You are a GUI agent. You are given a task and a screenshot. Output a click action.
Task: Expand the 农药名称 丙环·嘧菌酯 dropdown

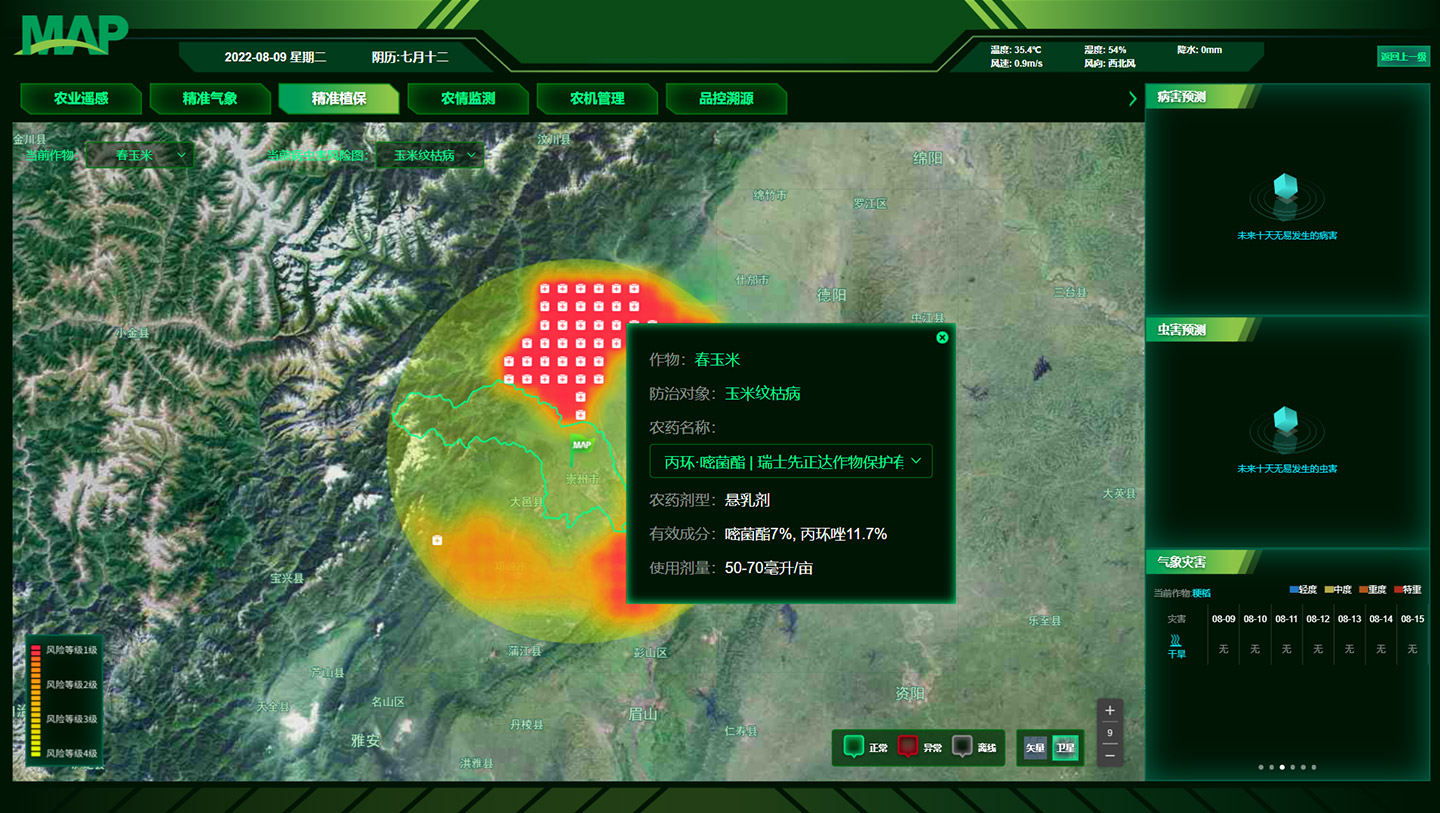(x=791, y=461)
